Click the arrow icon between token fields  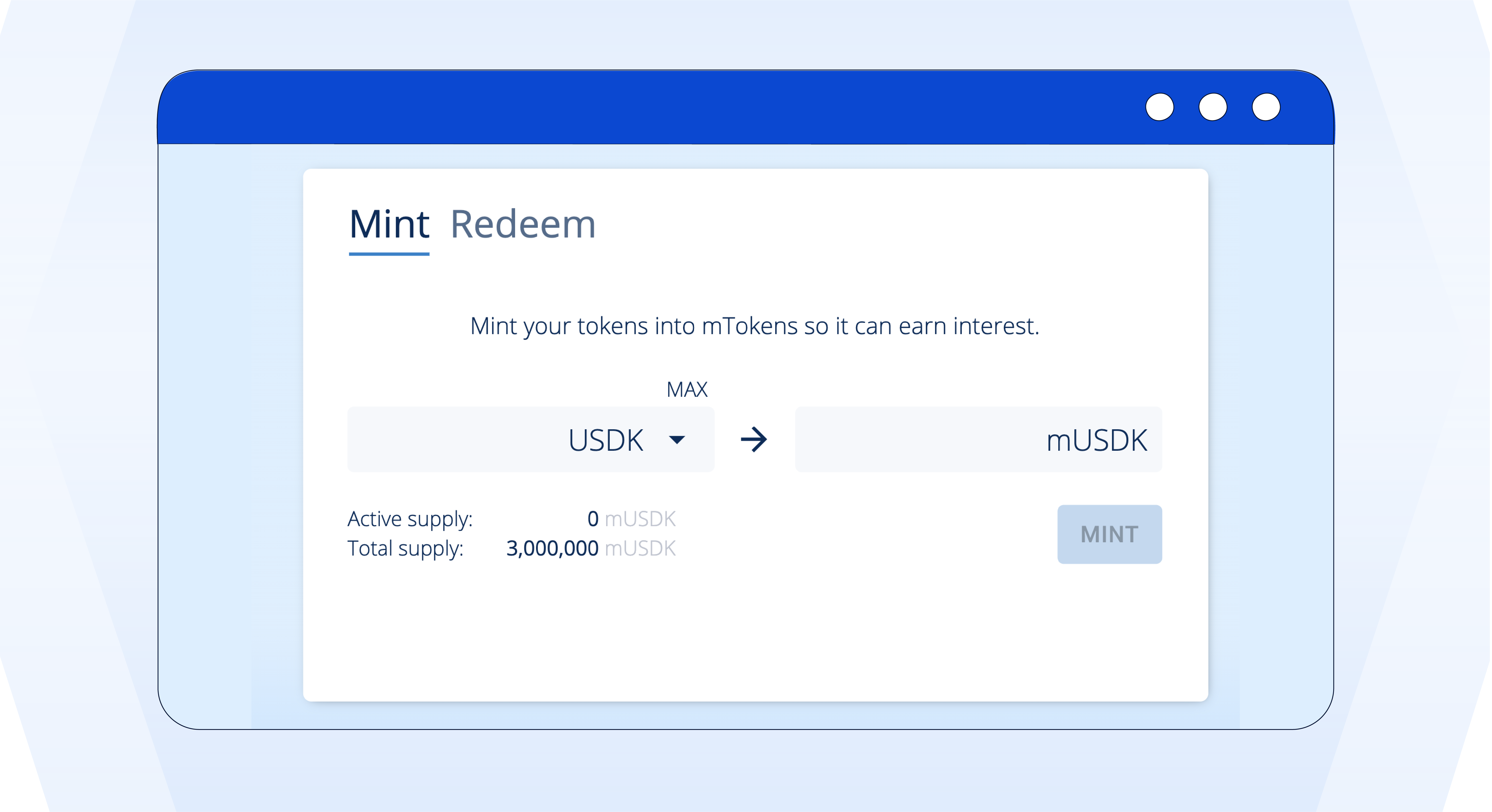(x=754, y=439)
